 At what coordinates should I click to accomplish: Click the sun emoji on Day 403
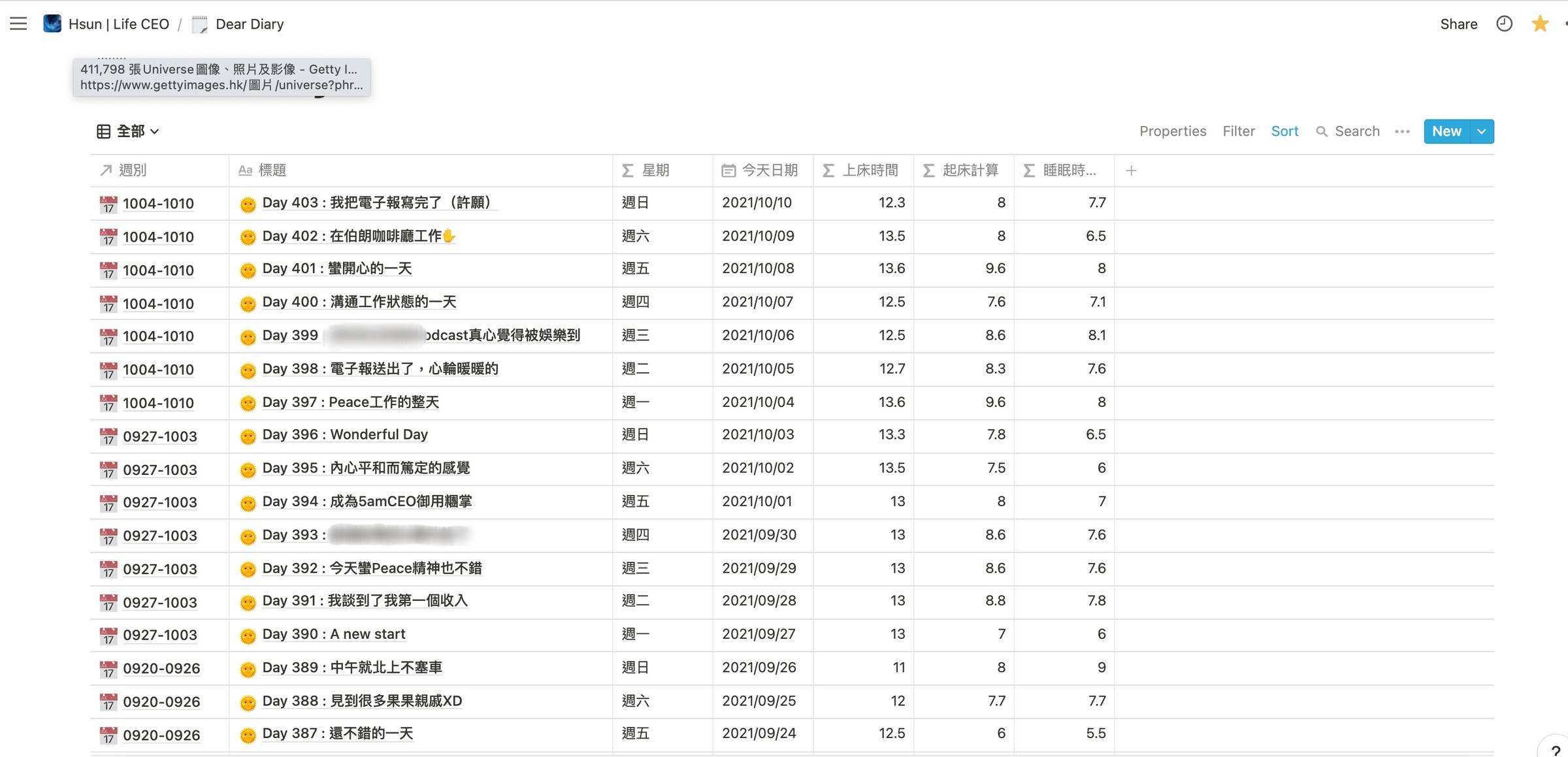point(248,204)
